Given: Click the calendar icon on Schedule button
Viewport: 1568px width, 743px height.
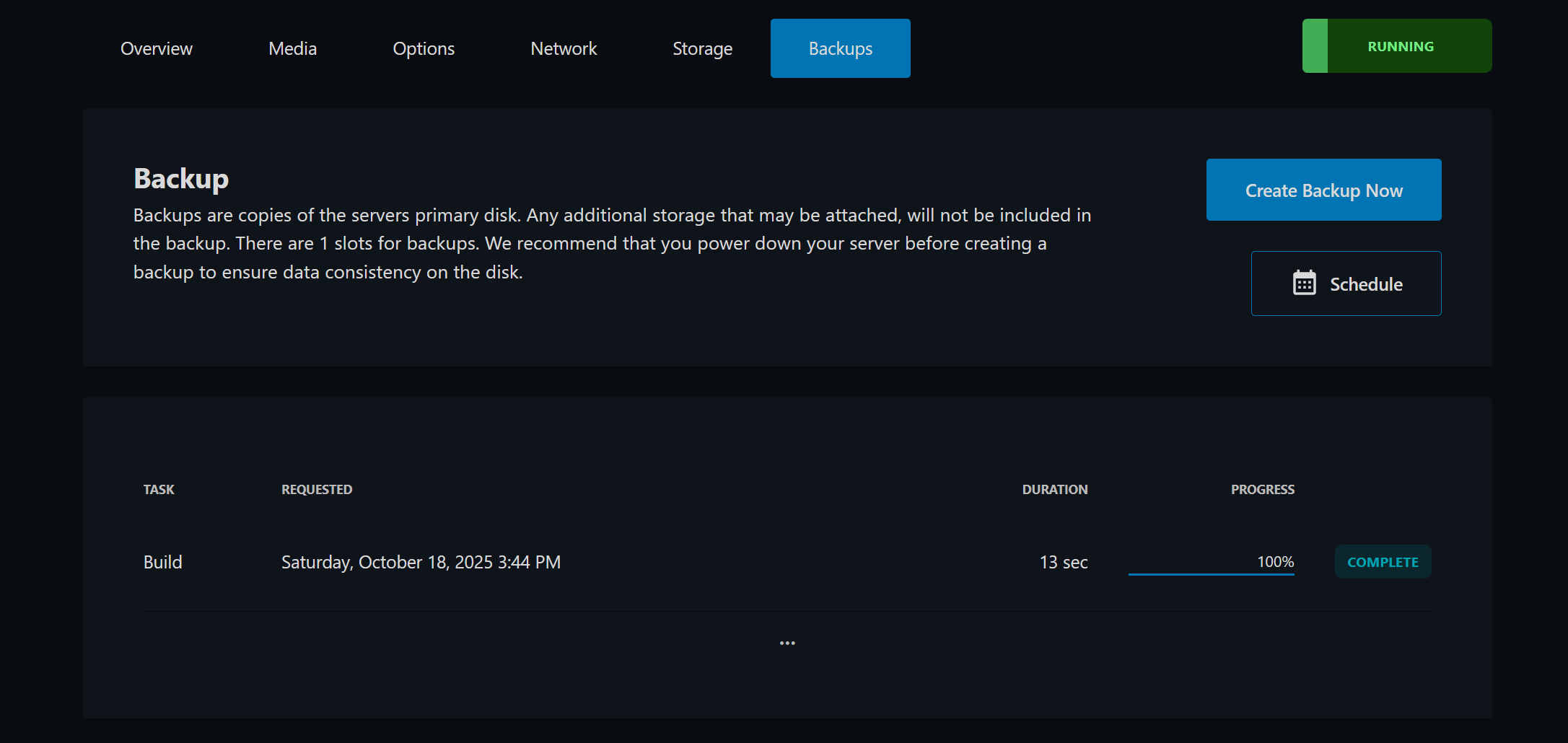Looking at the screenshot, I should coord(1304,283).
